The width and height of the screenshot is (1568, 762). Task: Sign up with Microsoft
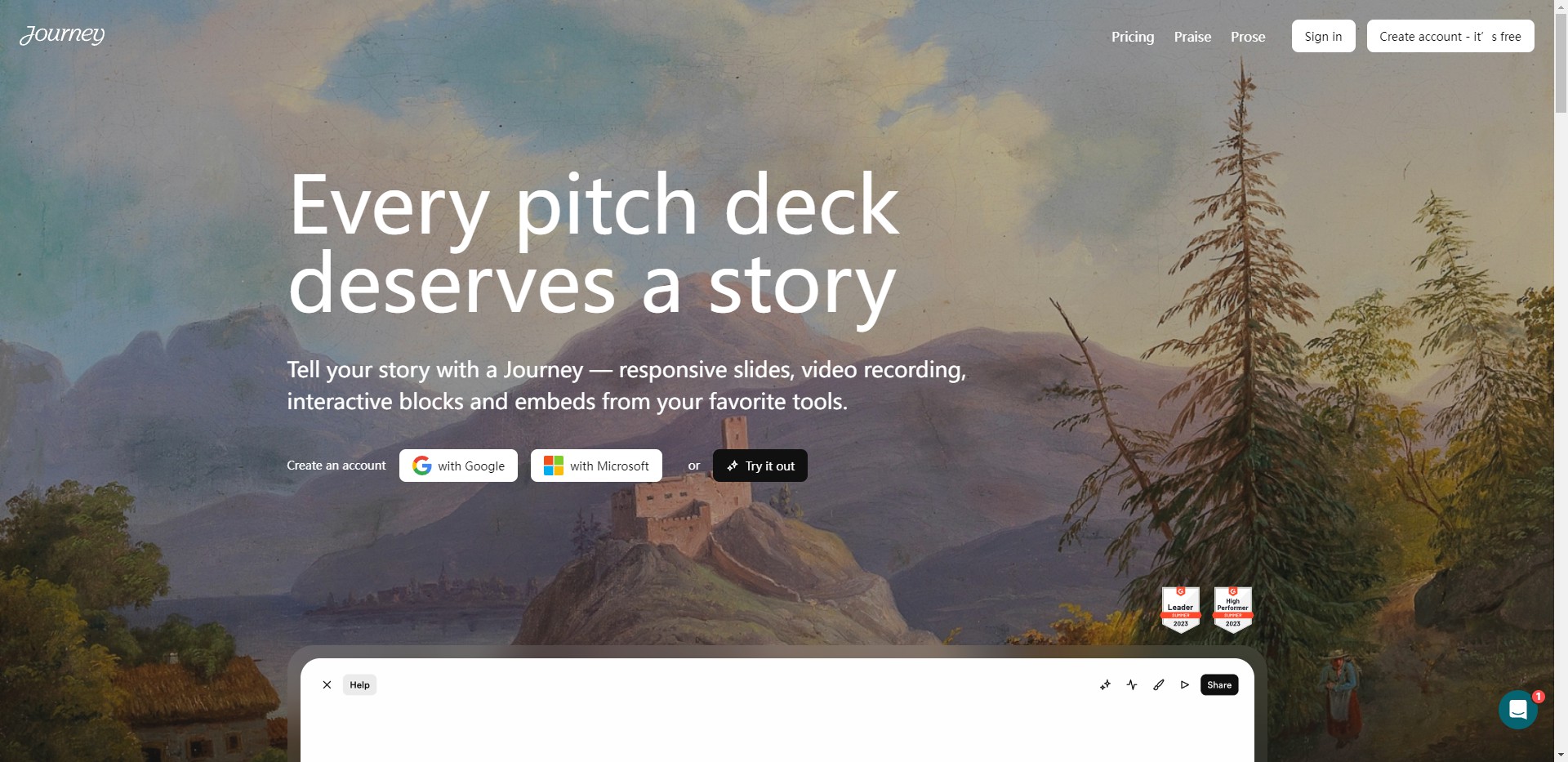[x=596, y=466]
